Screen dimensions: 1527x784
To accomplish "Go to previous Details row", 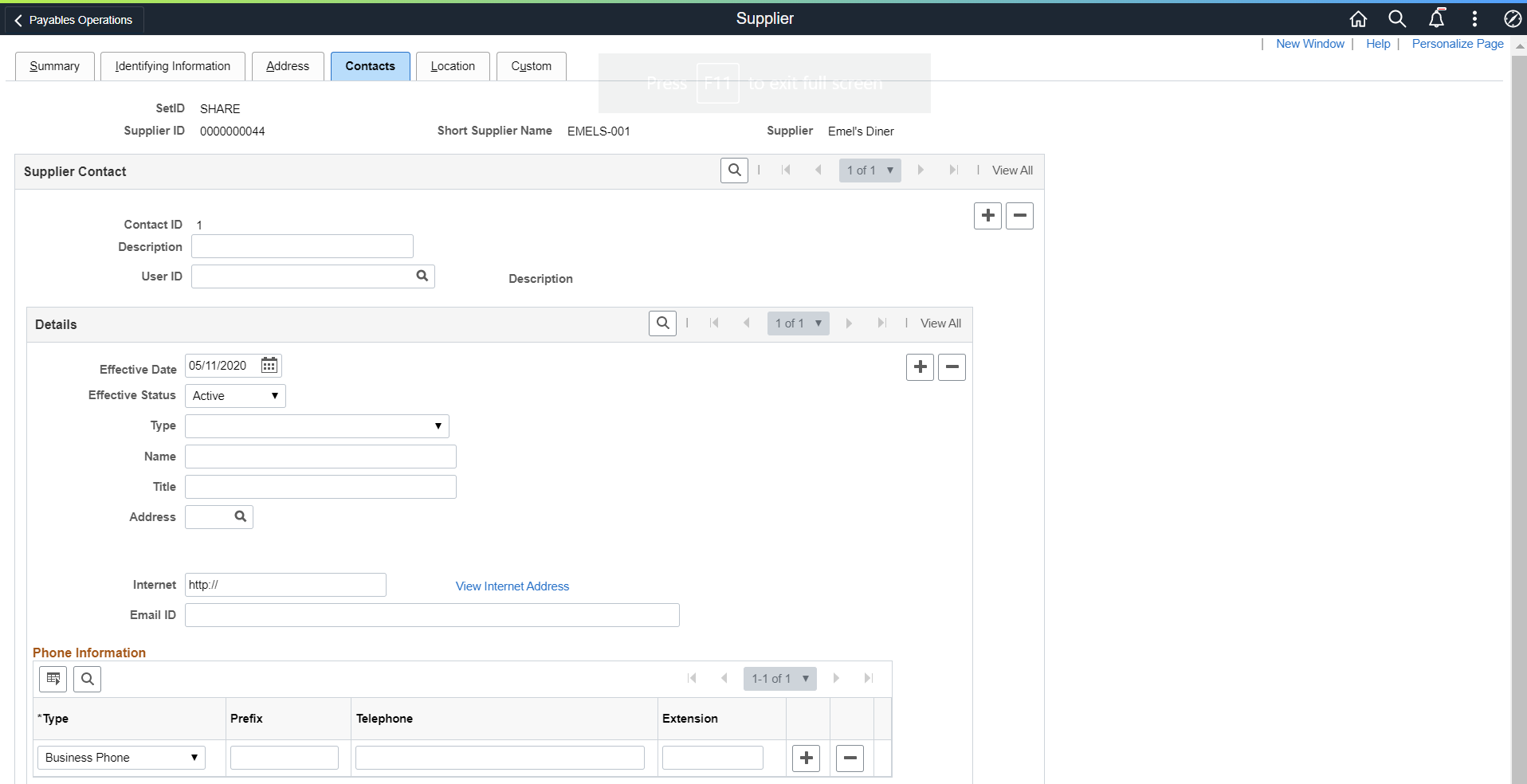I will pyautogui.click(x=747, y=323).
